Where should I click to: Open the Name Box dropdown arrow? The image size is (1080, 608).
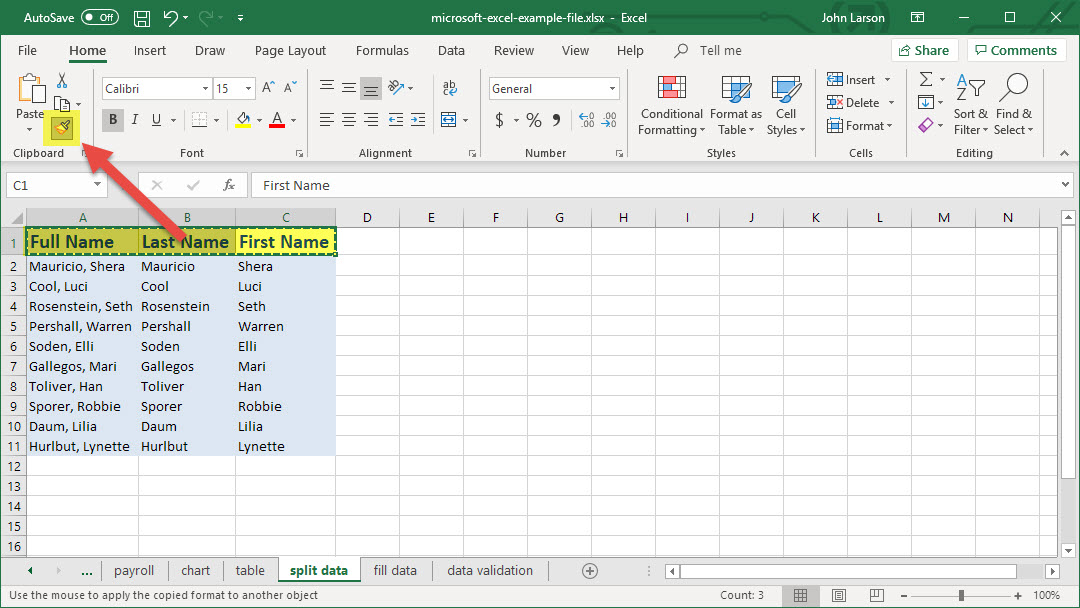pyautogui.click(x=97, y=185)
